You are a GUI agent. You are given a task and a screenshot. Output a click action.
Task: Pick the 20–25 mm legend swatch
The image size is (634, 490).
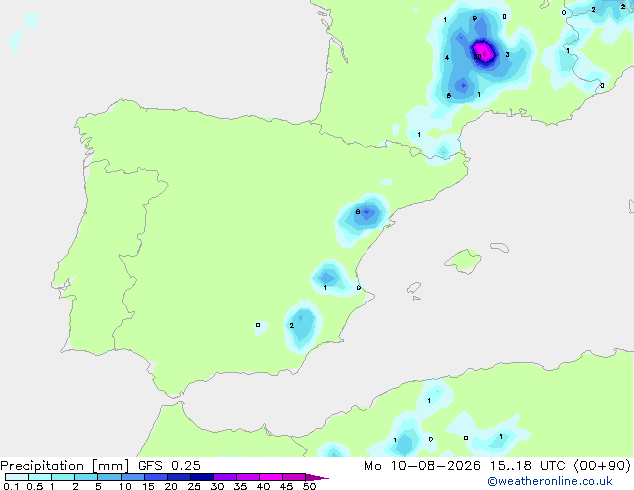(x=178, y=477)
